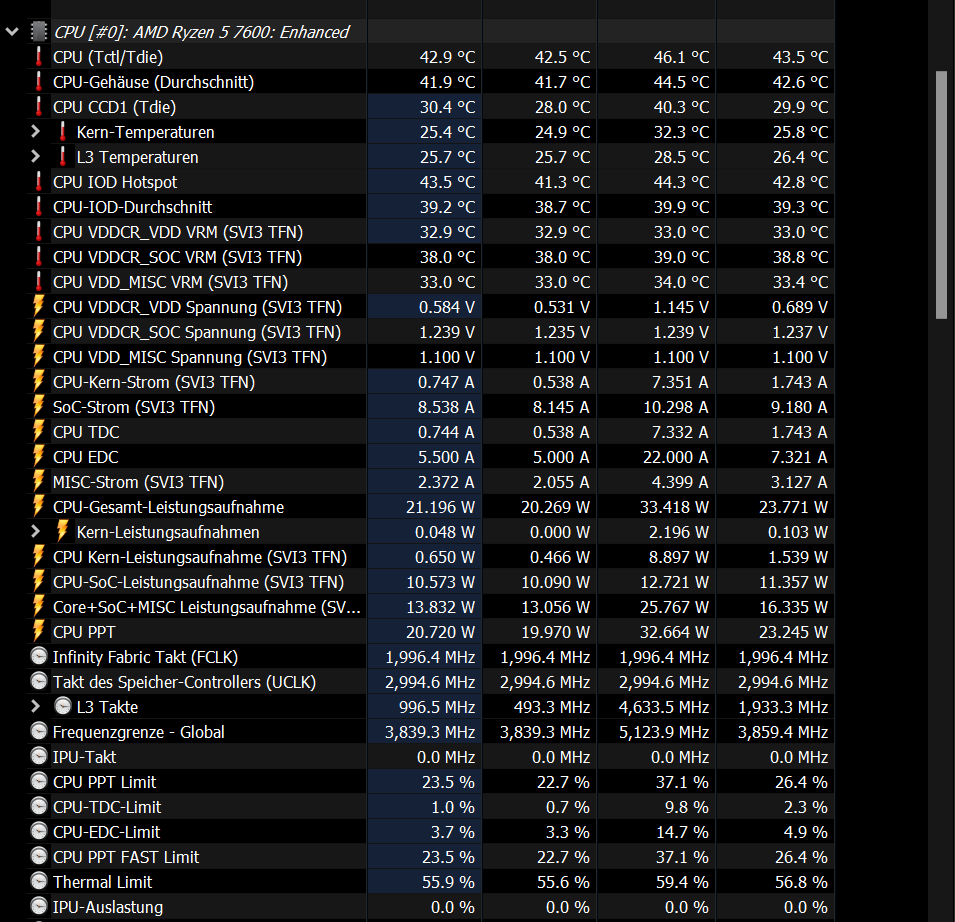
Task: Click the 42.9 °C current value of CPU (Tctl/Tdie)
Action: point(447,57)
